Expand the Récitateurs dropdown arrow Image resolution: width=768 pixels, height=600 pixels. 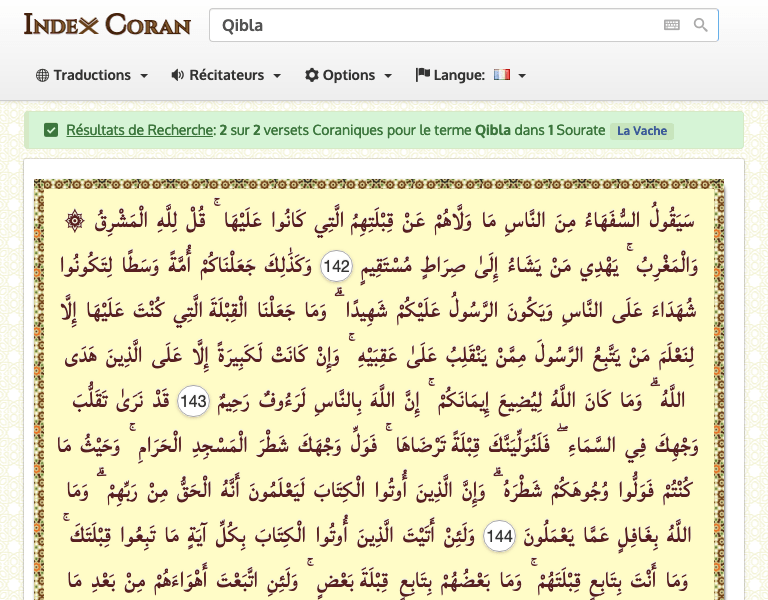point(277,76)
